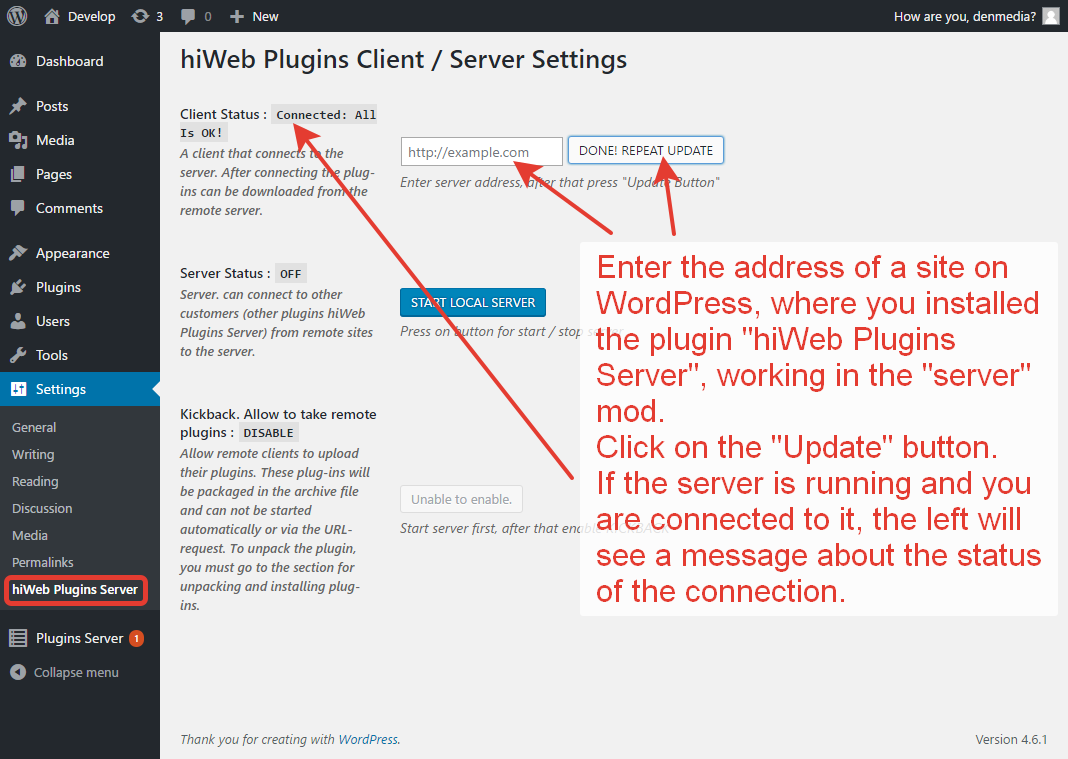Open the Develop site home icon
1068x759 pixels.
click(52, 16)
